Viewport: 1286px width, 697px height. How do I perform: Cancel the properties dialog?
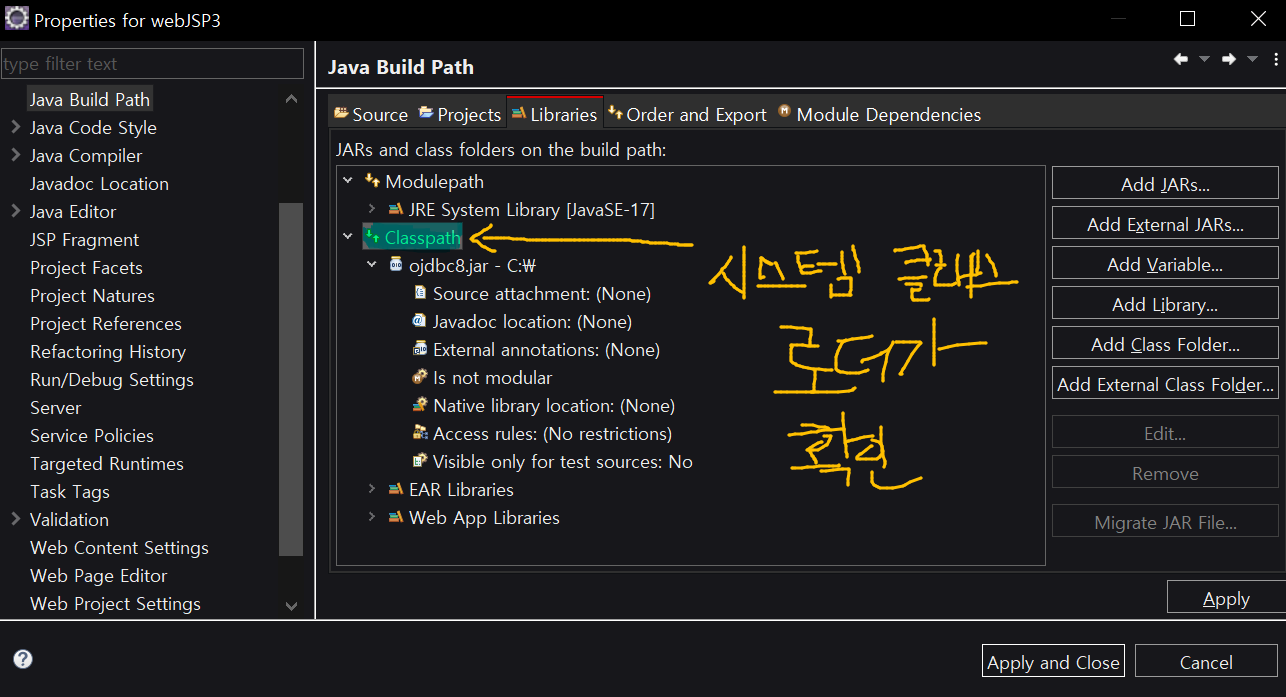click(1206, 662)
